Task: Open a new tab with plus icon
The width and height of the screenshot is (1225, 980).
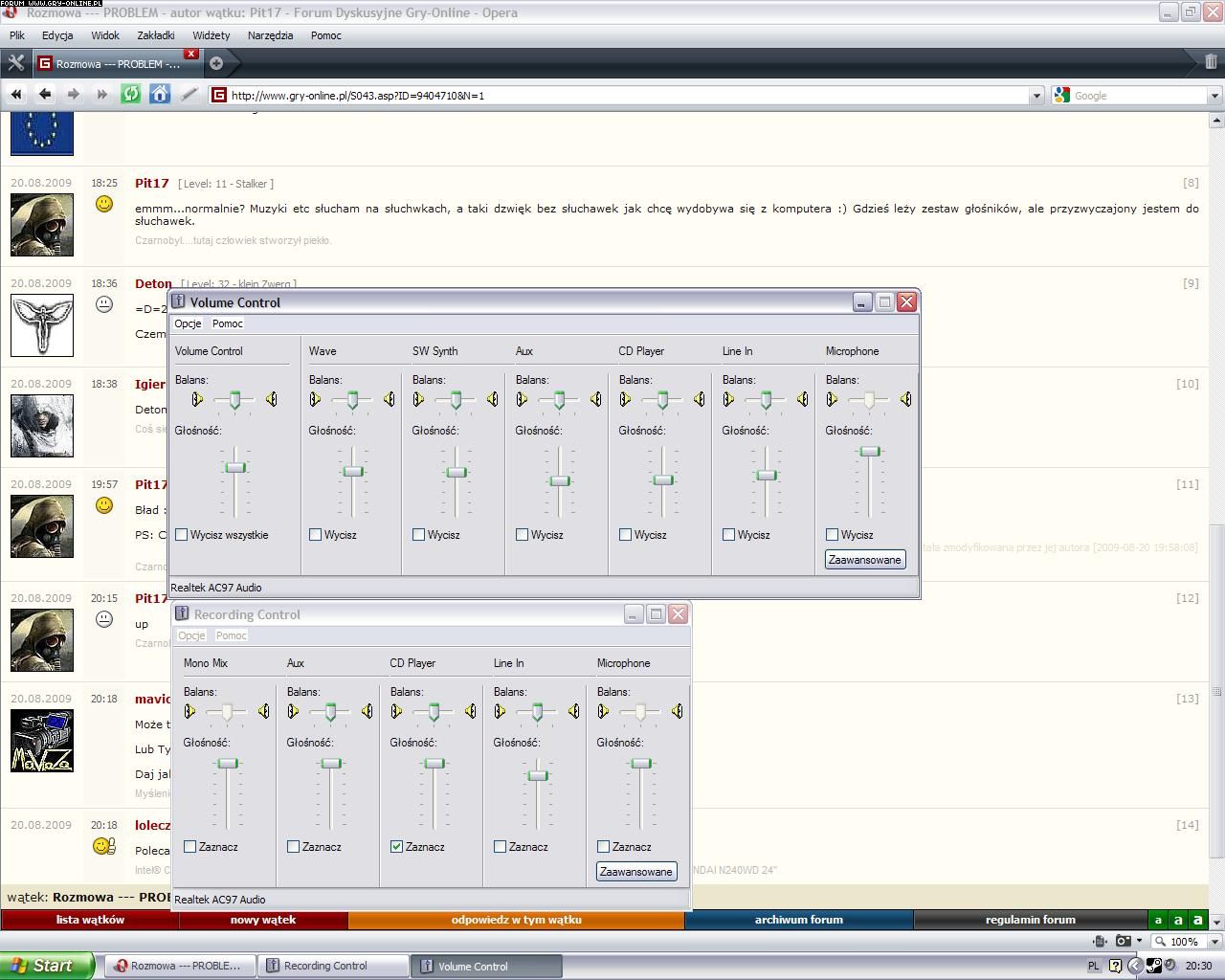Action: pyautogui.click(x=216, y=63)
